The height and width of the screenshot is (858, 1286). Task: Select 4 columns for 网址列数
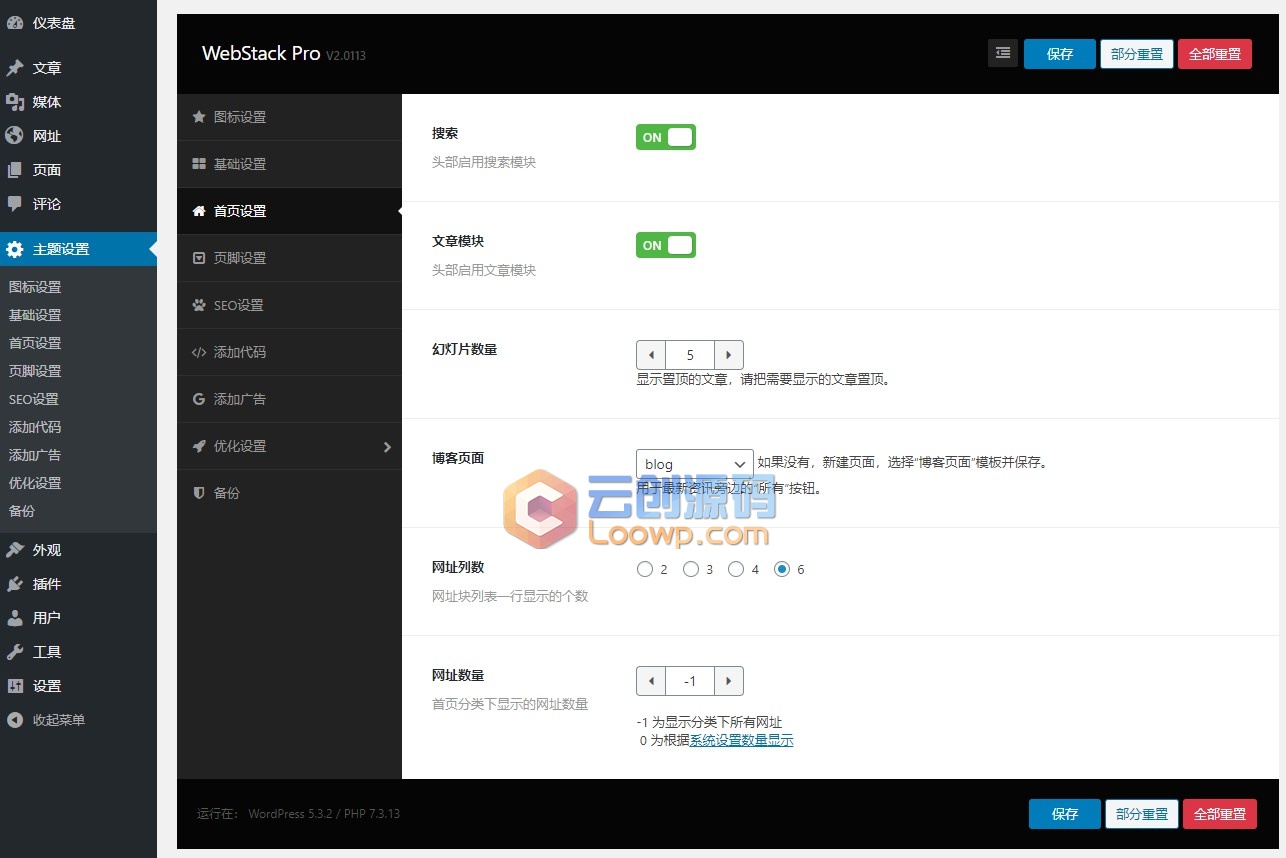[736, 569]
